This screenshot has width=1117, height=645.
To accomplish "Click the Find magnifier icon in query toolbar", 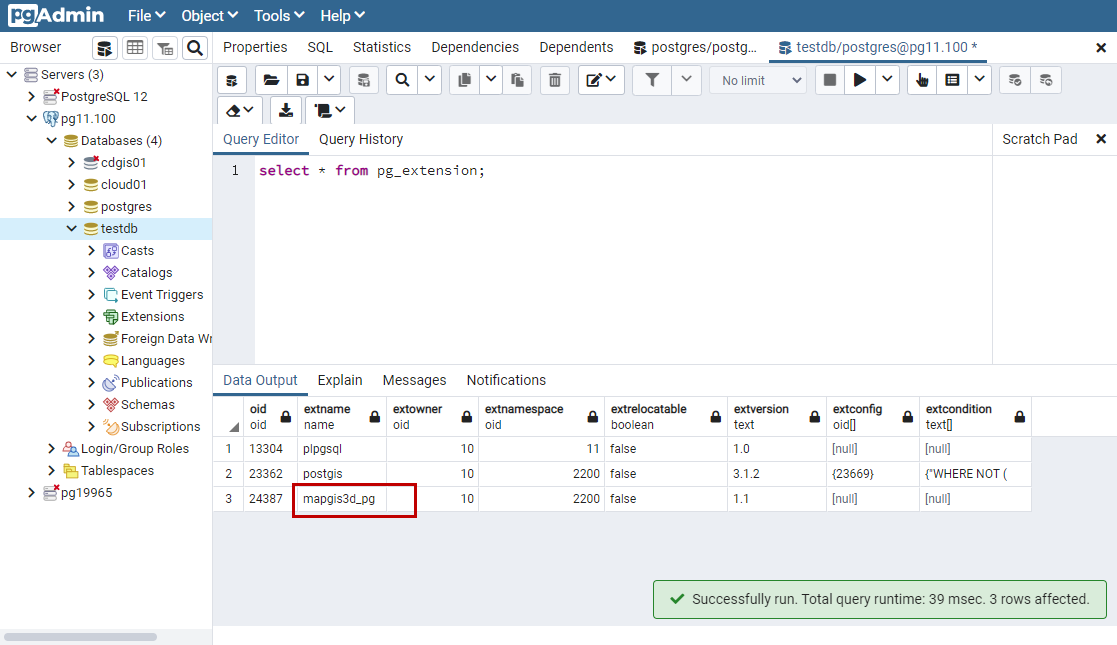I will [x=402, y=81].
